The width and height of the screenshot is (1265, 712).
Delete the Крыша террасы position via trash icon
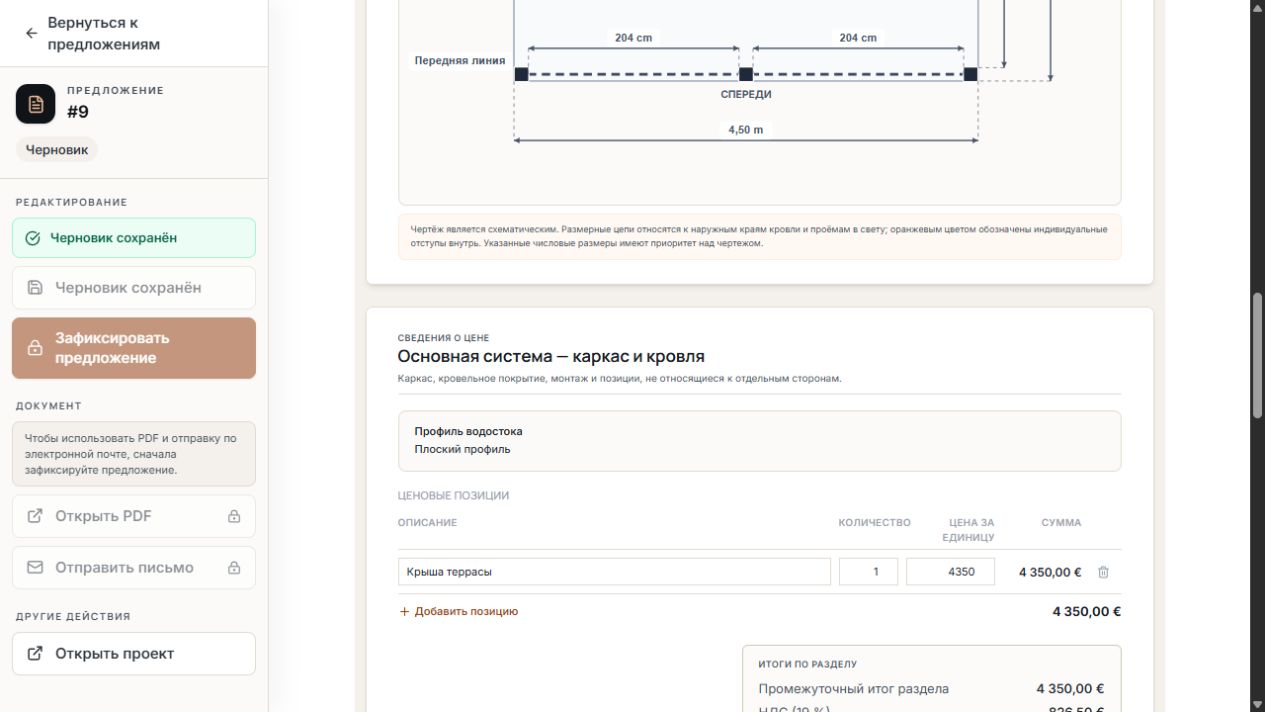1104,572
